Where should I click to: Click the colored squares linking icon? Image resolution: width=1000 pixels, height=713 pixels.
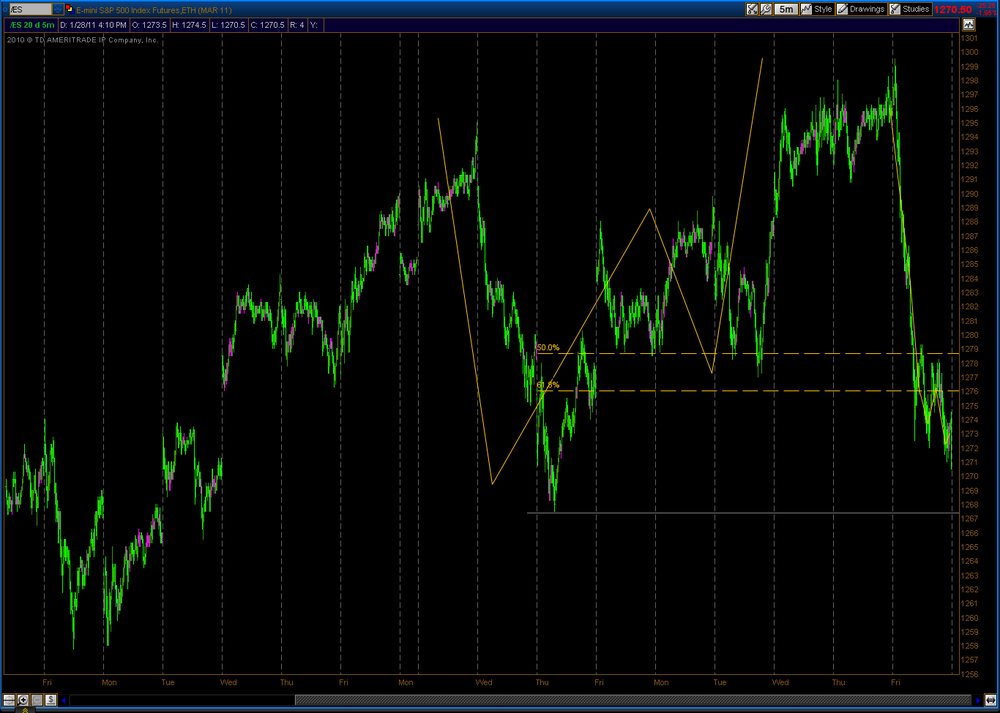70,9
